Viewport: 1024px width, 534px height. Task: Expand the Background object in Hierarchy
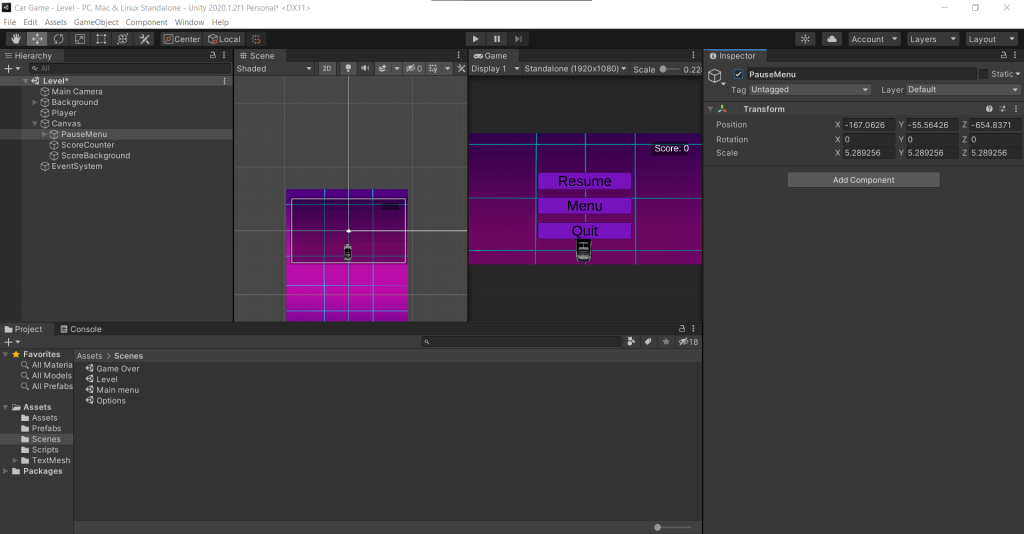(x=35, y=102)
